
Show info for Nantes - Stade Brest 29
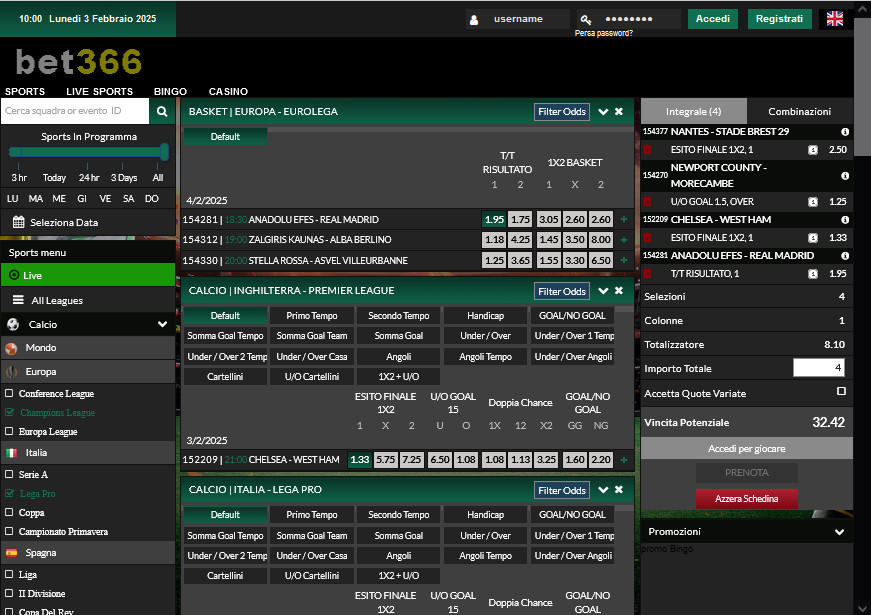click(845, 132)
